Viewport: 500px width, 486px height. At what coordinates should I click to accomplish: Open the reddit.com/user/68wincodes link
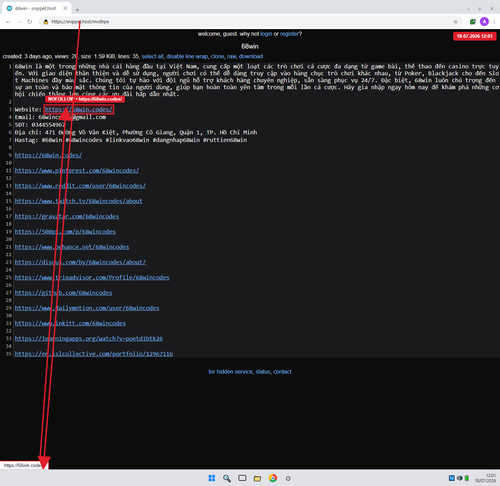[x=80, y=186]
